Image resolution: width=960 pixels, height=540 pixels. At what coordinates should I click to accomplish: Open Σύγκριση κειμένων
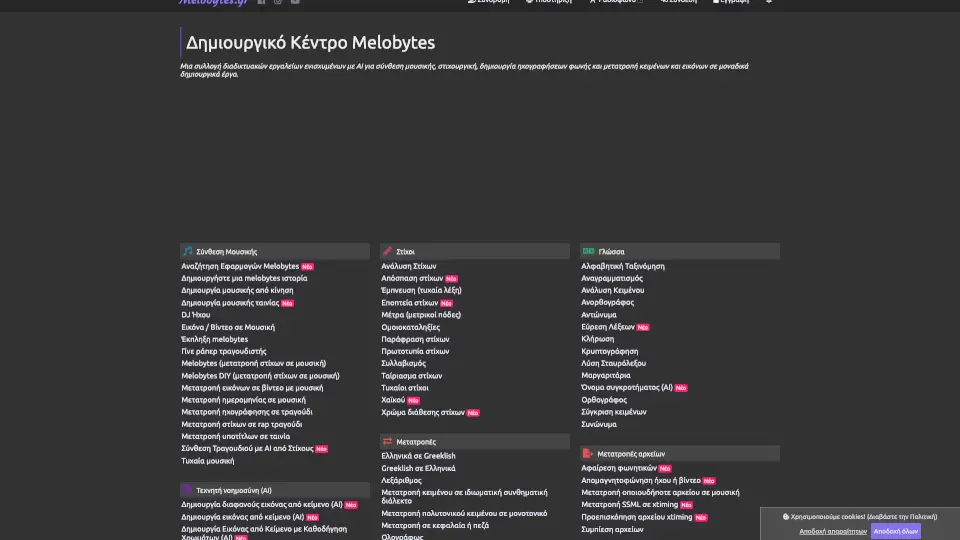613,412
